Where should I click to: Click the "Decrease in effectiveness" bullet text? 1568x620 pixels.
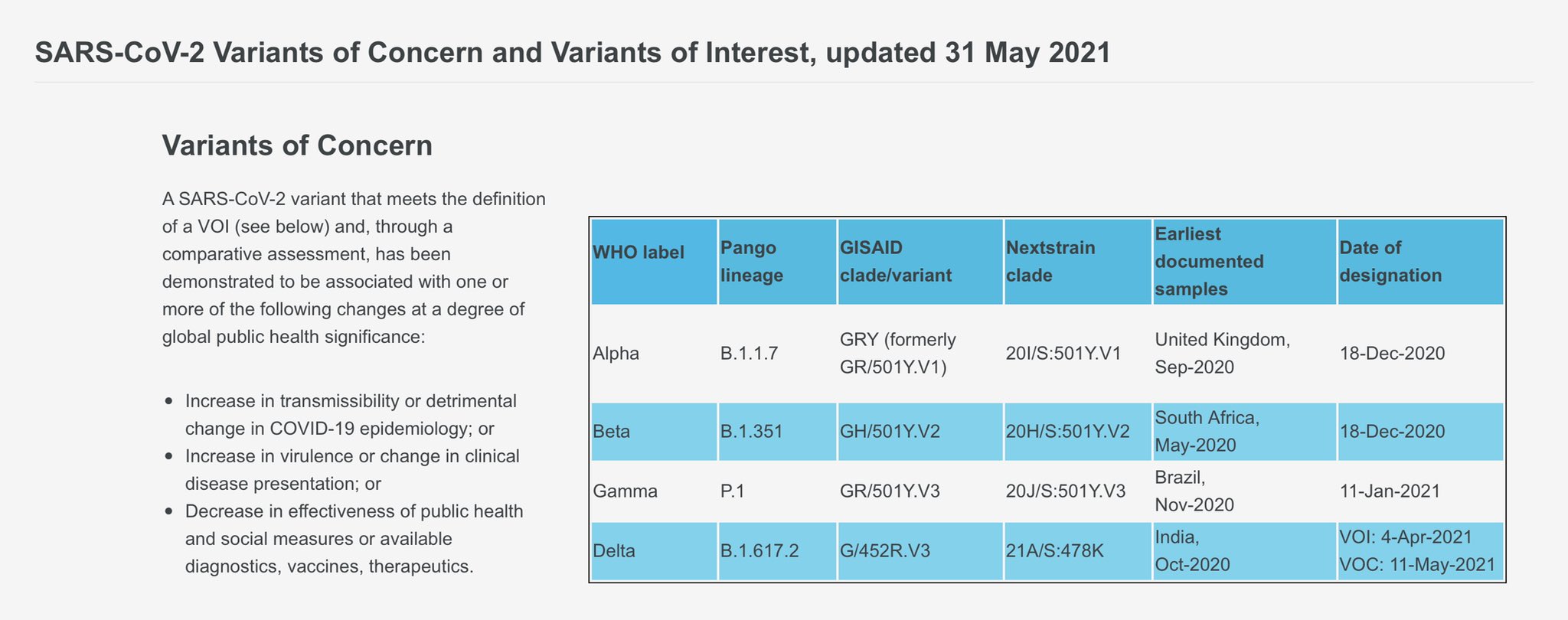click(354, 539)
